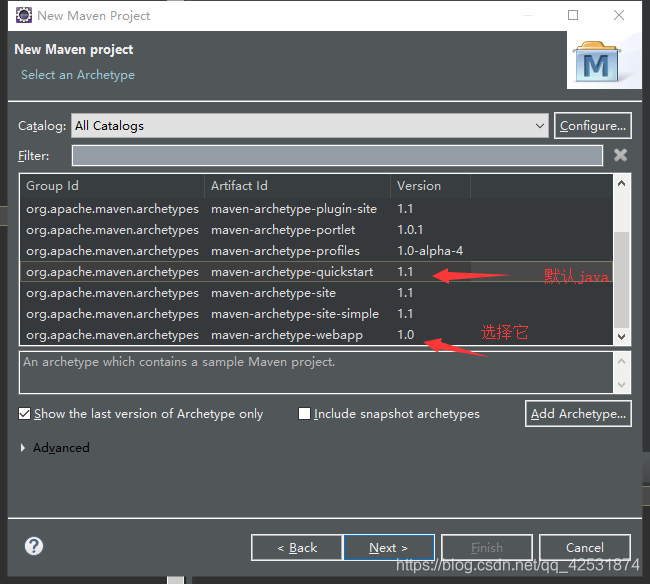
Task: Click version 1.0-alpha-4 cell
Action: click(430, 251)
